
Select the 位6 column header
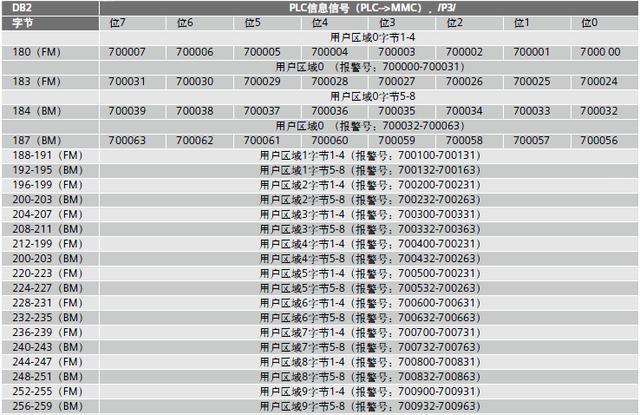pos(185,23)
